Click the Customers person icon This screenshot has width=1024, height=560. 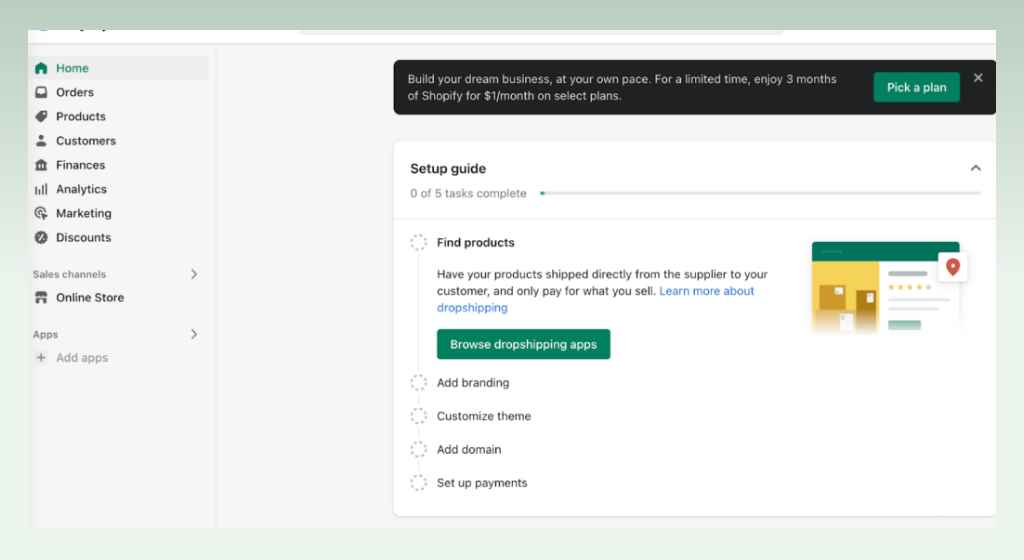point(41,140)
